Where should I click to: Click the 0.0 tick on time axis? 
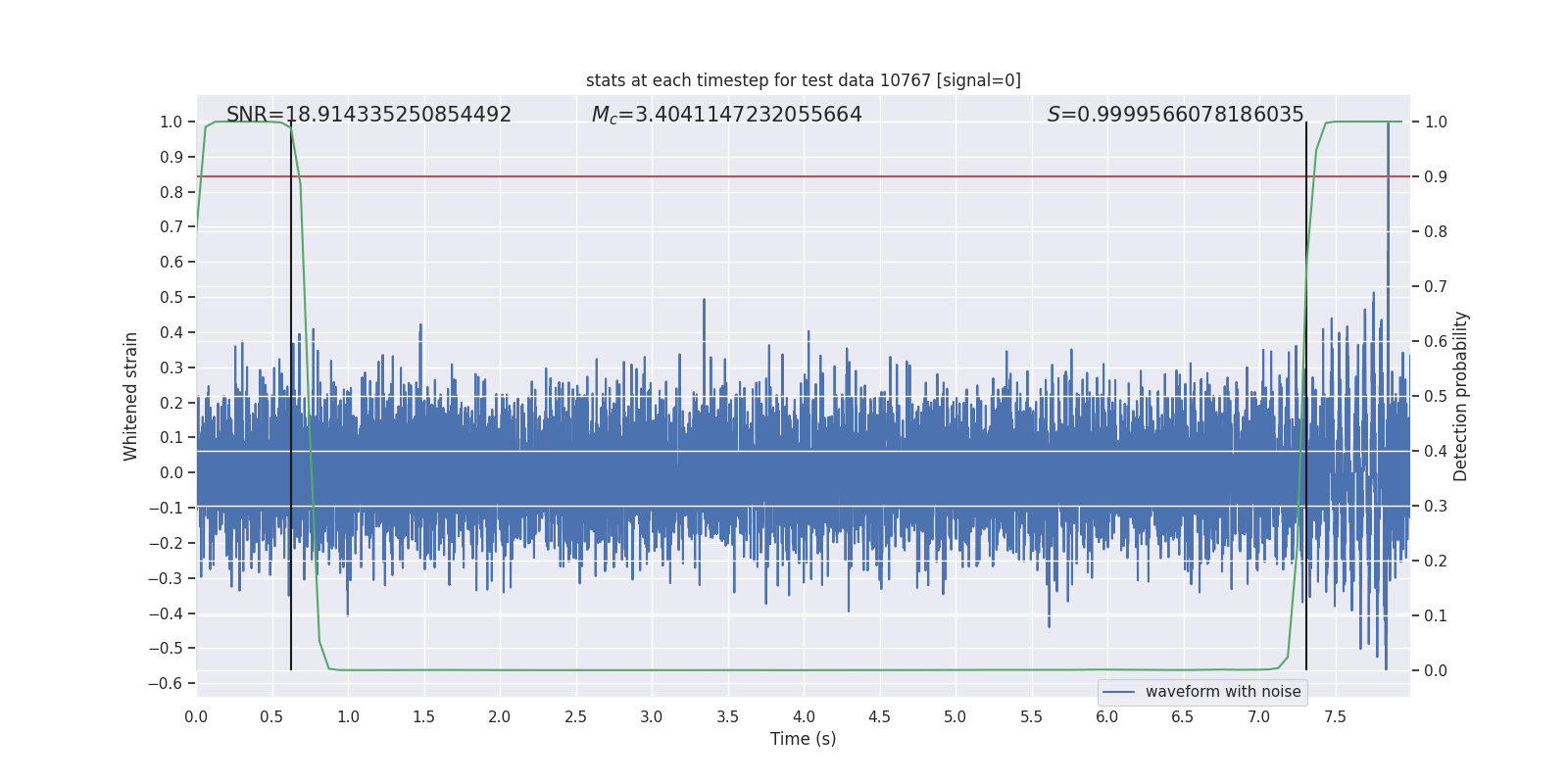[x=196, y=716]
